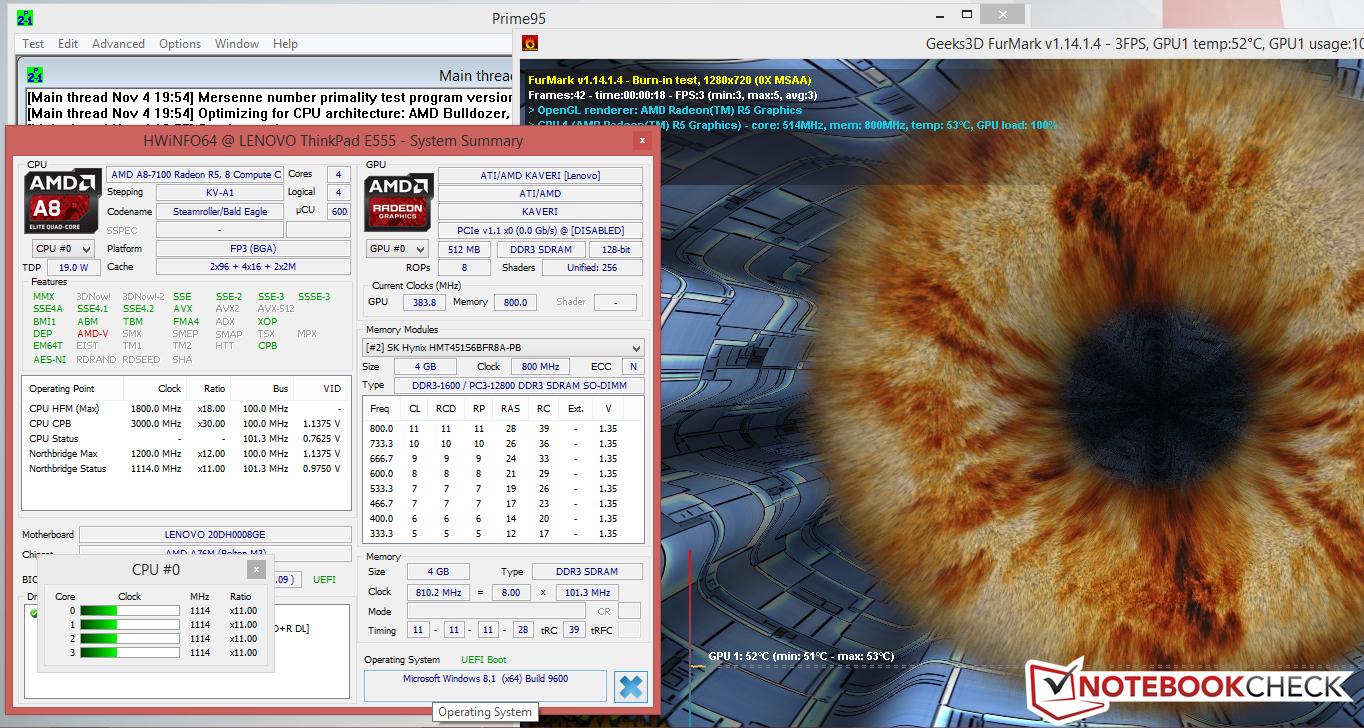
Task: Click the Prime95 app icon in title bar
Action: [24, 18]
